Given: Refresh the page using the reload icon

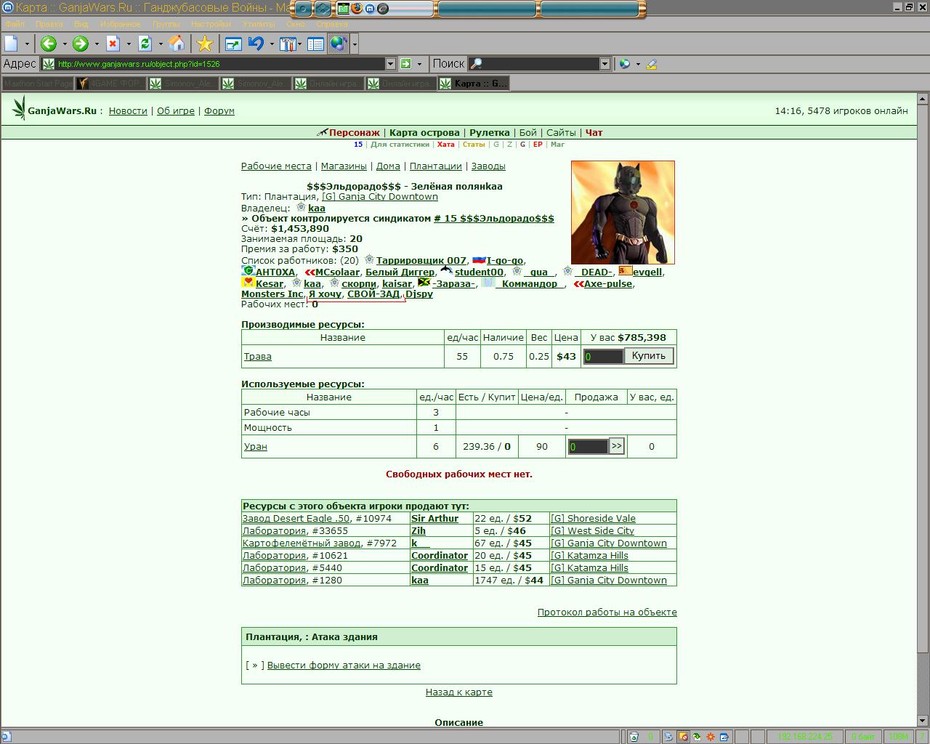Looking at the screenshot, I should click(x=145, y=43).
